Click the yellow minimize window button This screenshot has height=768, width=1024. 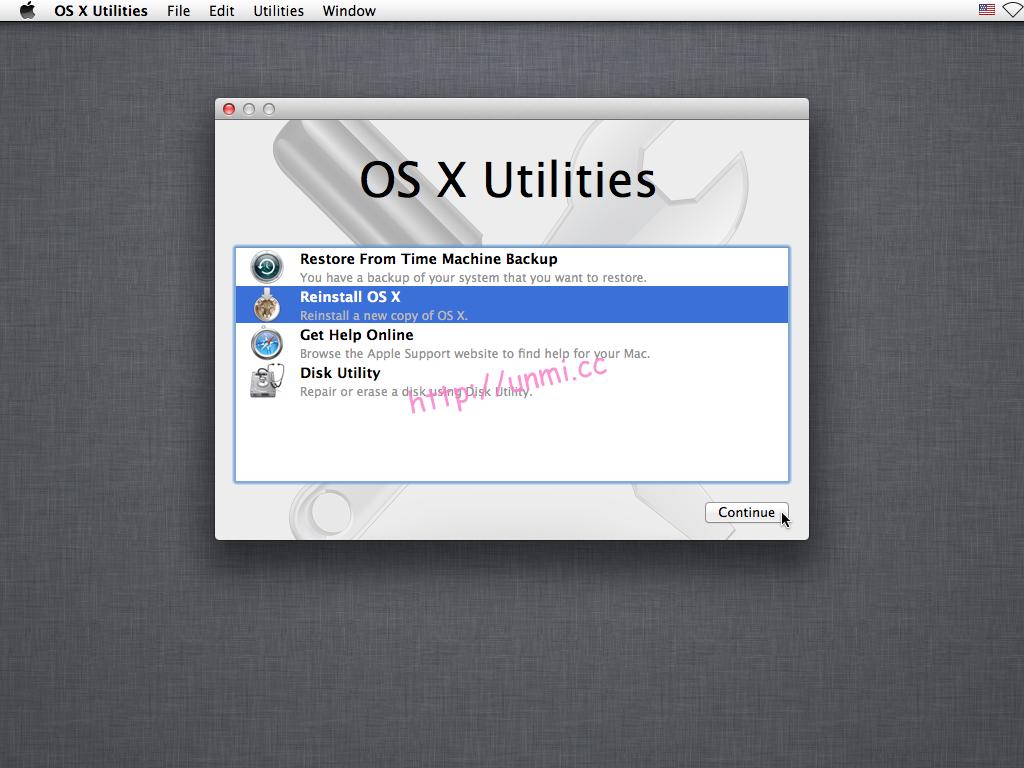click(x=247, y=109)
